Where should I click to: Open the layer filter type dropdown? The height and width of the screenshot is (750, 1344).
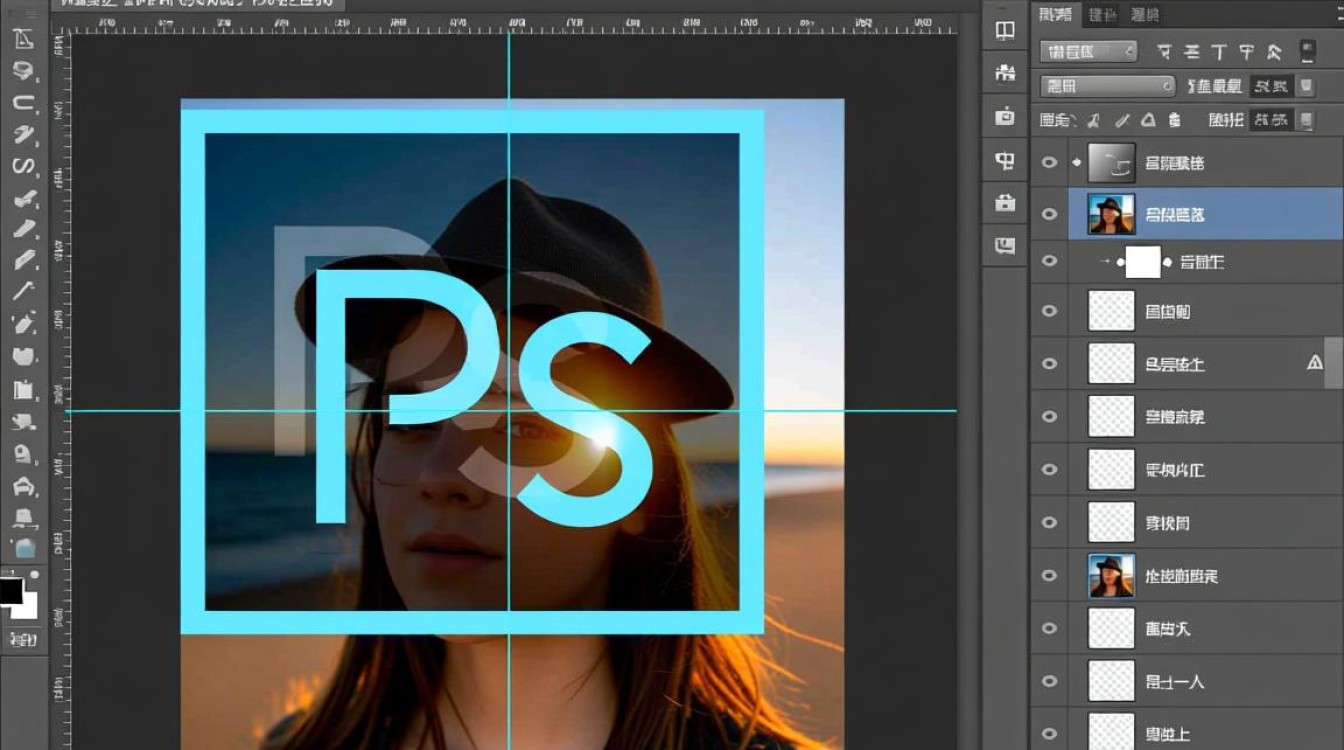tap(1088, 52)
